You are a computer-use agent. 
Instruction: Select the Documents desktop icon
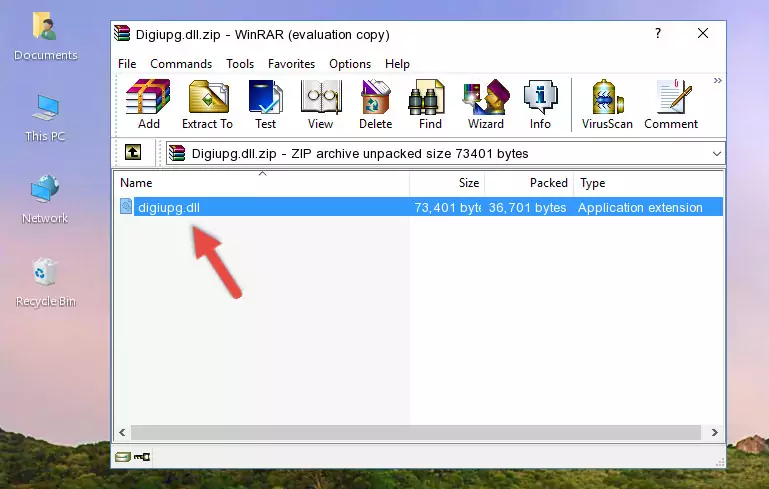[46, 37]
